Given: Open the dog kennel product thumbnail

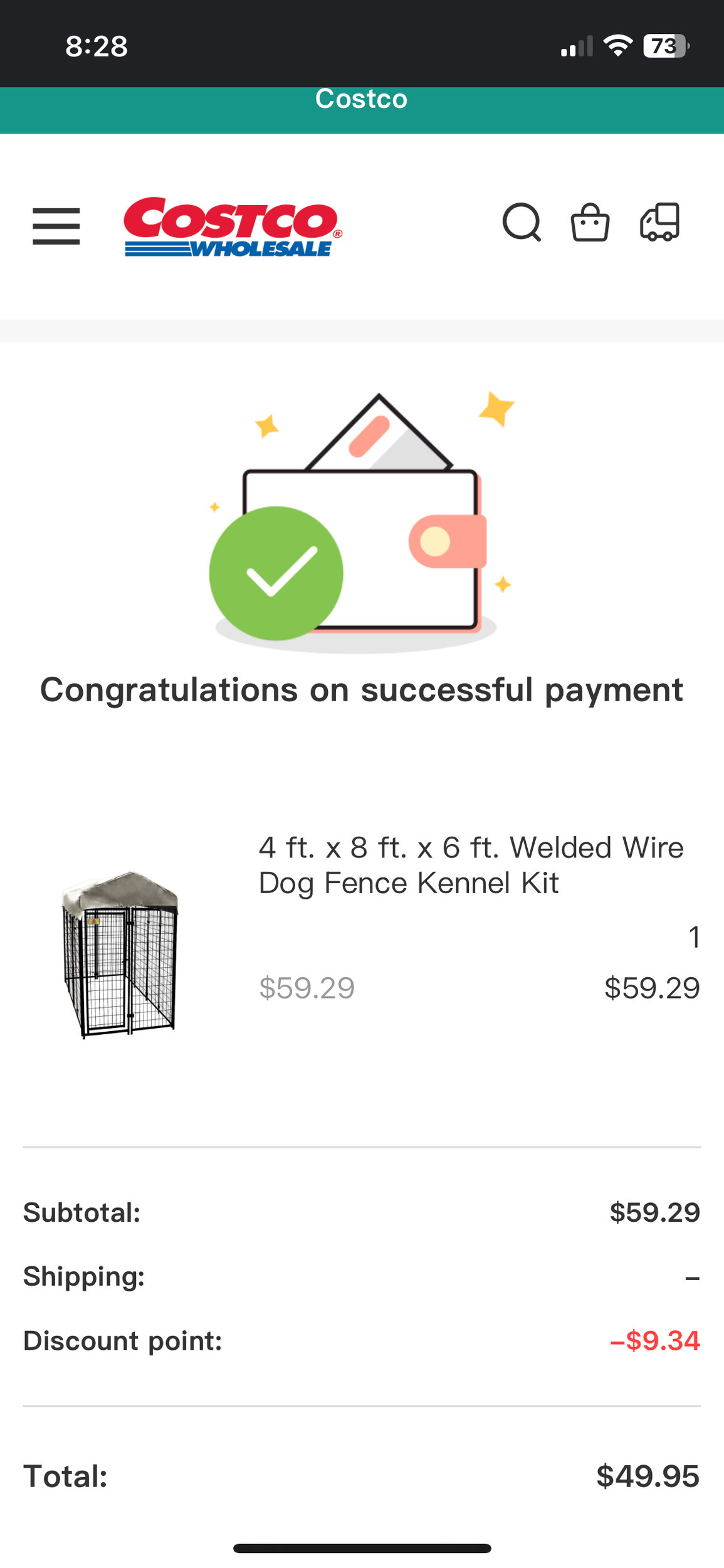Looking at the screenshot, I should 120,955.
